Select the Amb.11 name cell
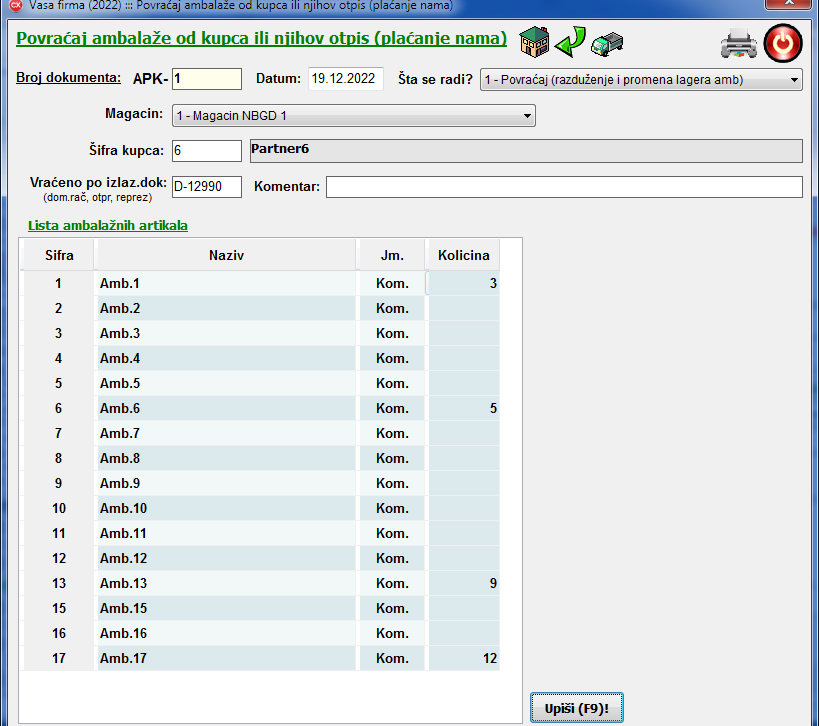Viewport: 819px width, 726px height. [226, 534]
